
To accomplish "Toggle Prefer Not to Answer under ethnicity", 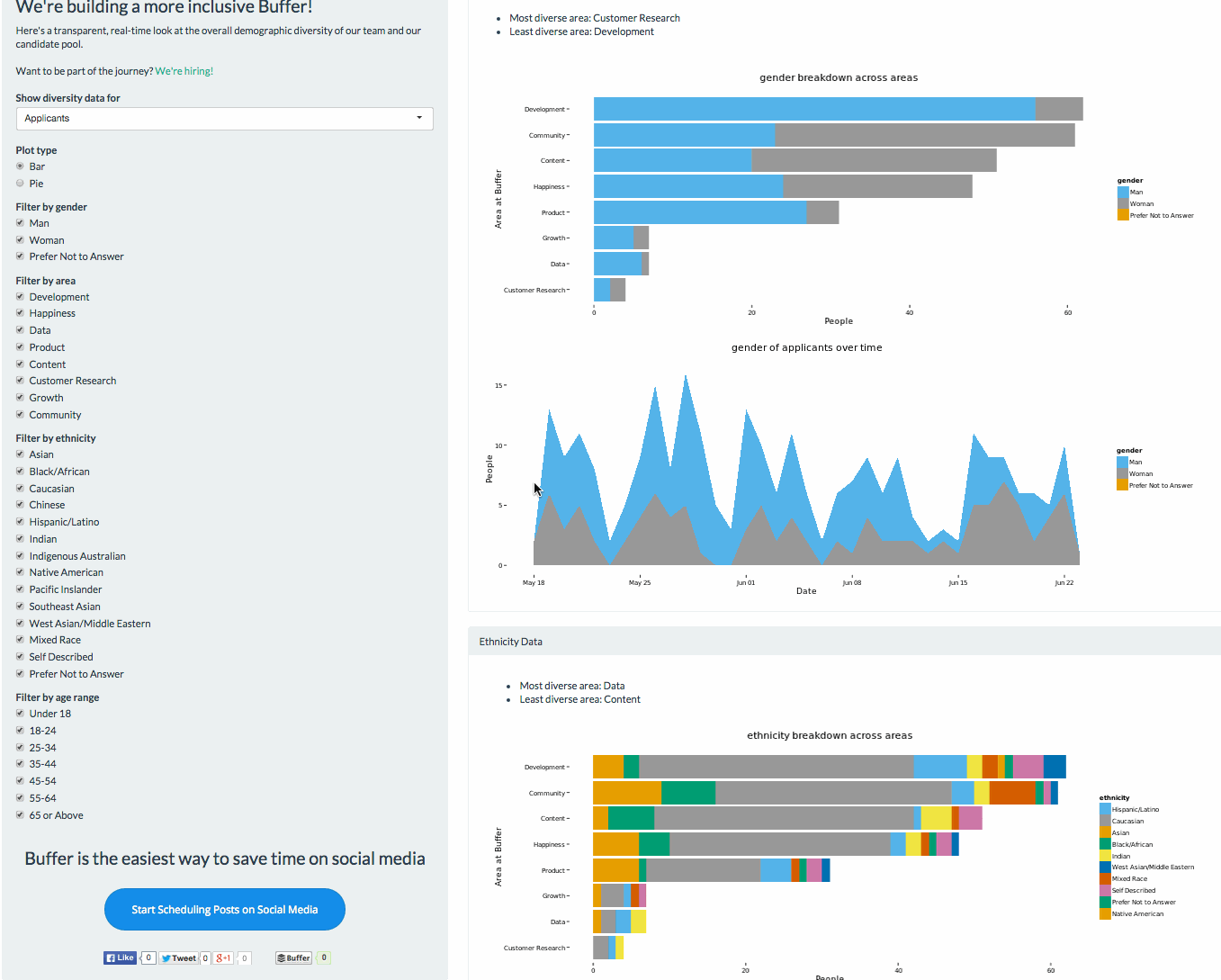I will pyautogui.click(x=20, y=674).
